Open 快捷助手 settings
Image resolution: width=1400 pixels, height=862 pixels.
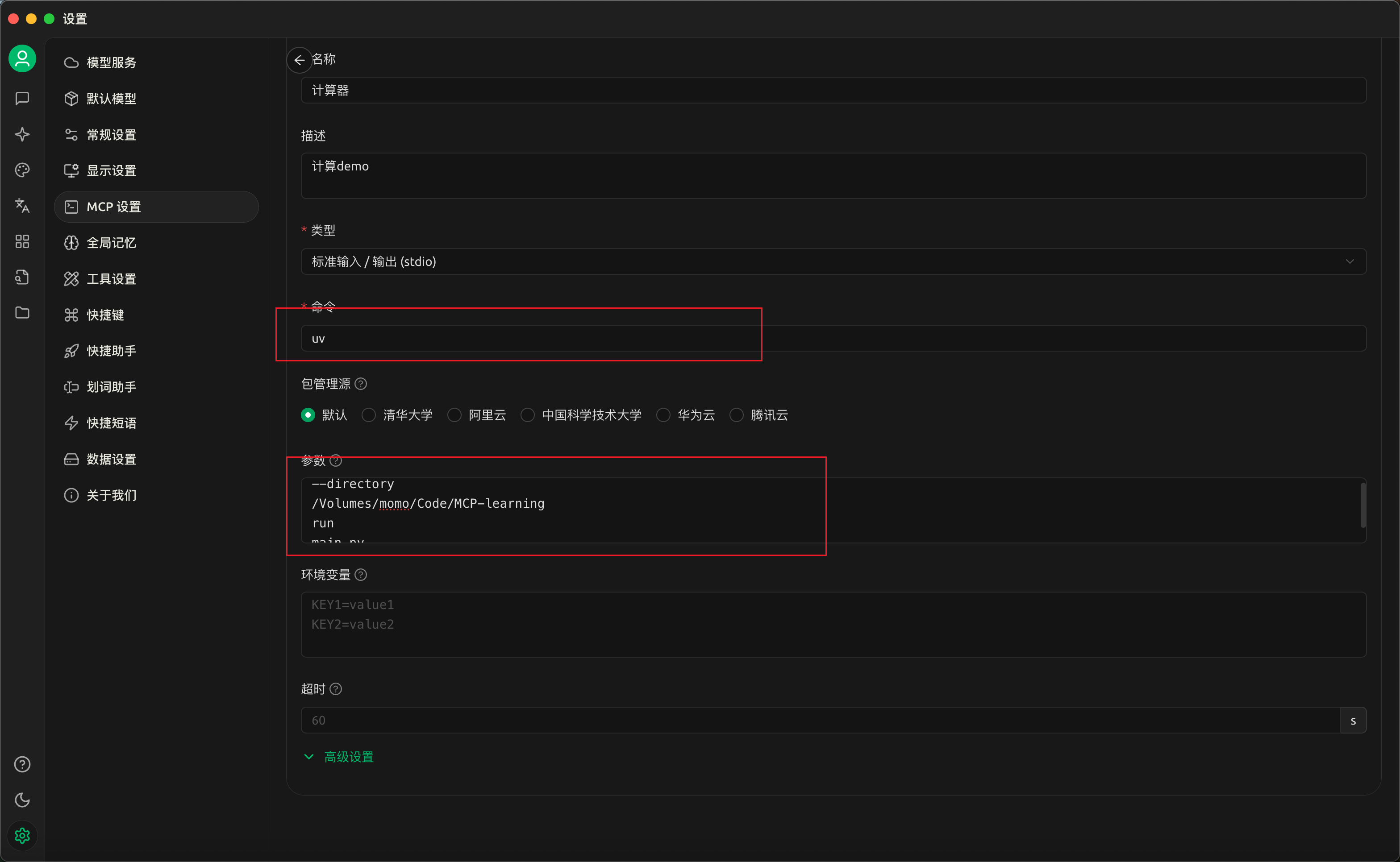pyautogui.click(x=156, y=351)
